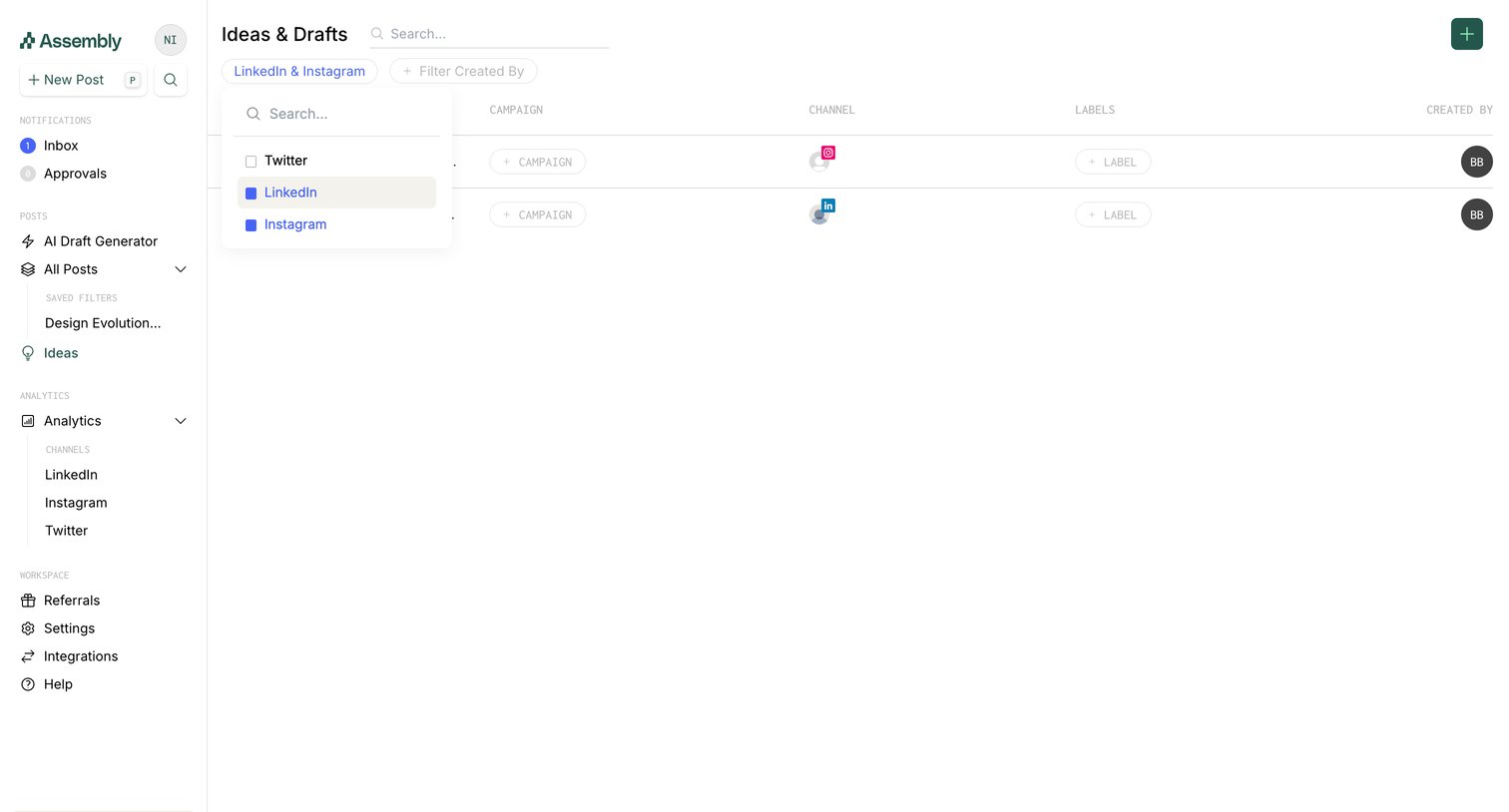Click the AI Draft Generator lightning icon
This screenshot has width=1509, height=812.
[x=28, y=241]
